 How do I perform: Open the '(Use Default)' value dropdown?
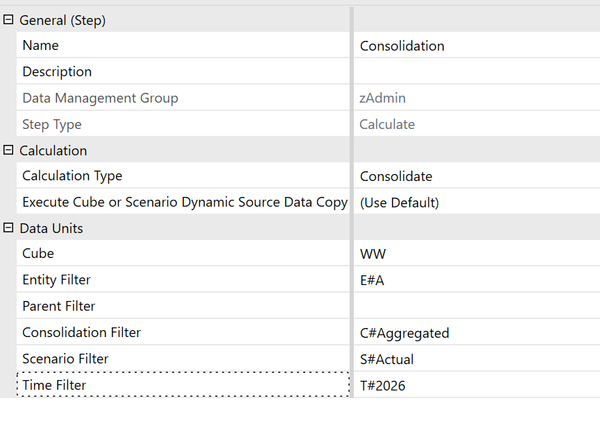pyautogui.click(x=399, y=202)
